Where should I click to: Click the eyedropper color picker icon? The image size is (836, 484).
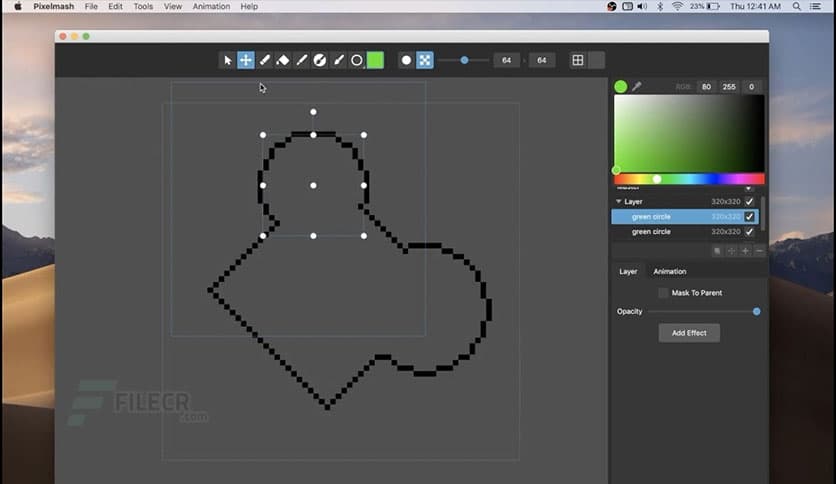pos(636,87)
